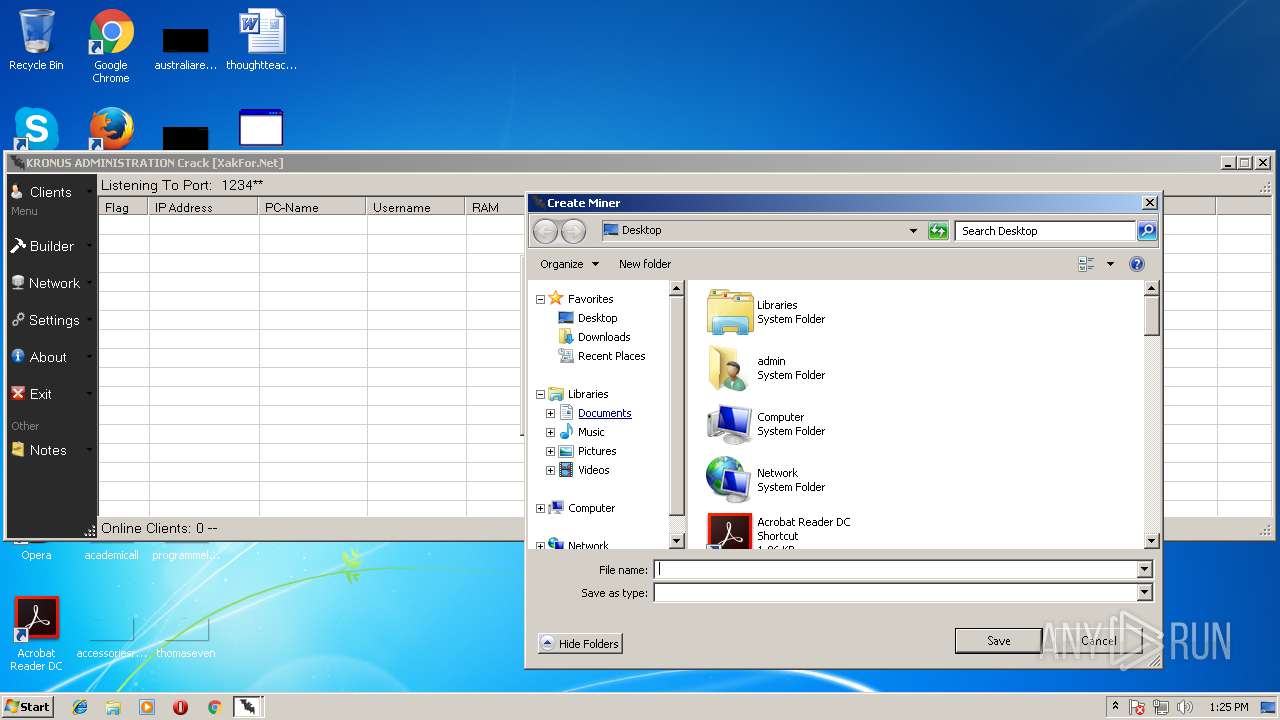
Task: Expand the views dropdown arrow
Action: 1110,264
